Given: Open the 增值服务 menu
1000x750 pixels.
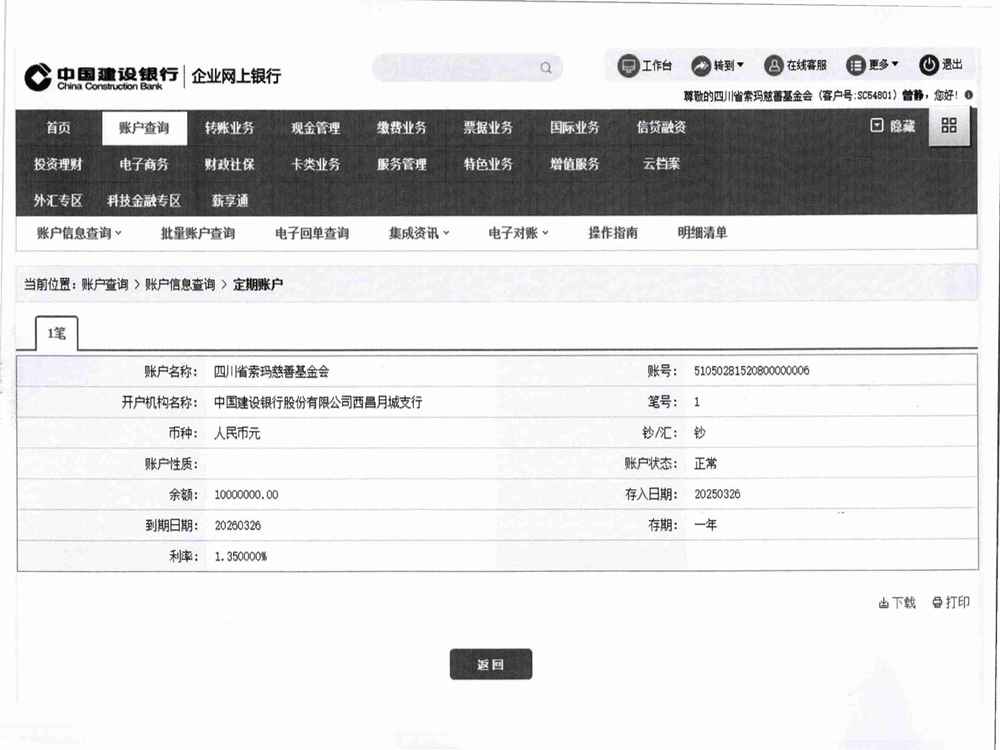Looking at the screenshot, I should pyautogui.click(x=575, y=164).
